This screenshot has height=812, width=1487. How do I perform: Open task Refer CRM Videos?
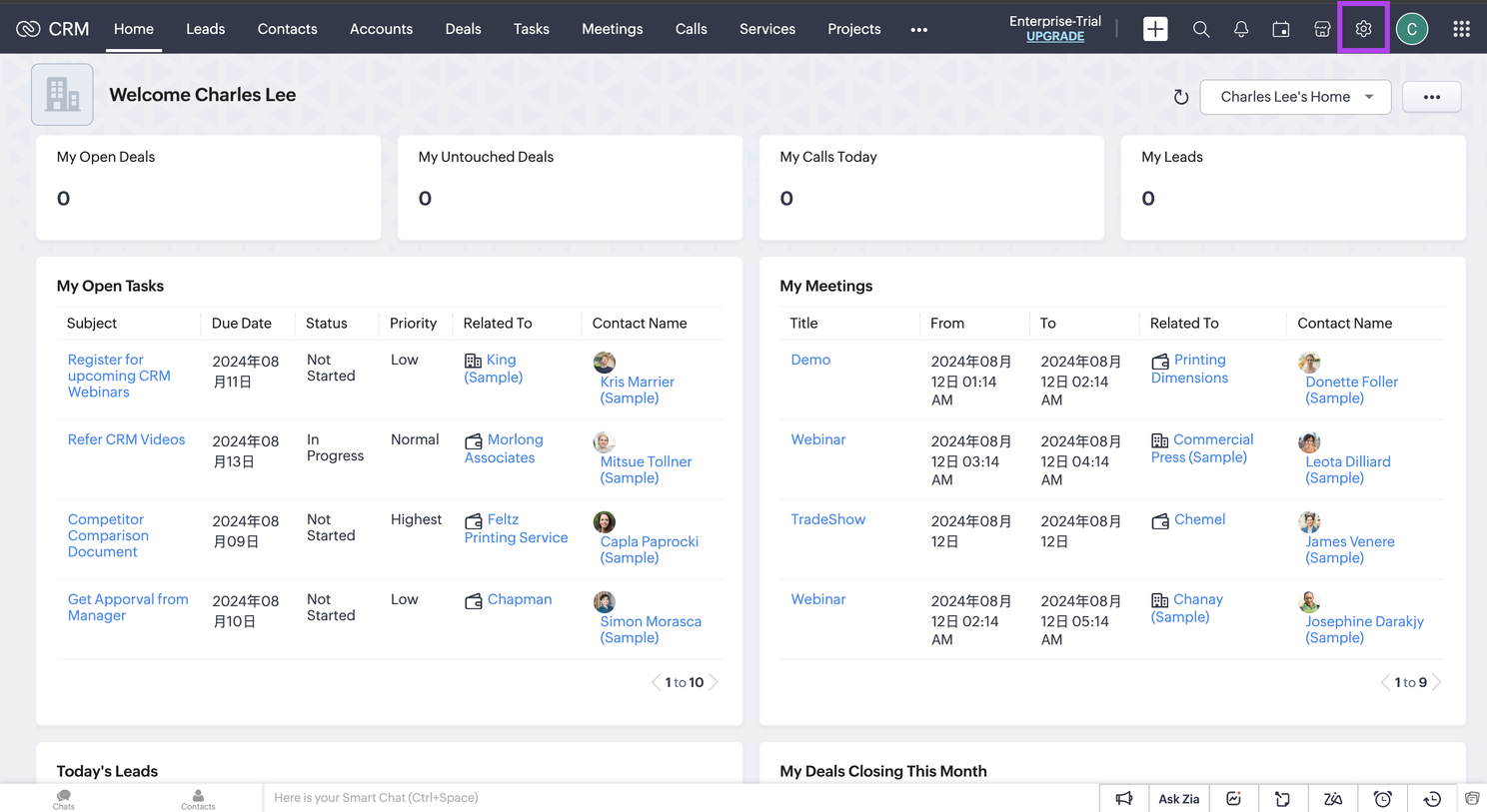pos(126,439)
